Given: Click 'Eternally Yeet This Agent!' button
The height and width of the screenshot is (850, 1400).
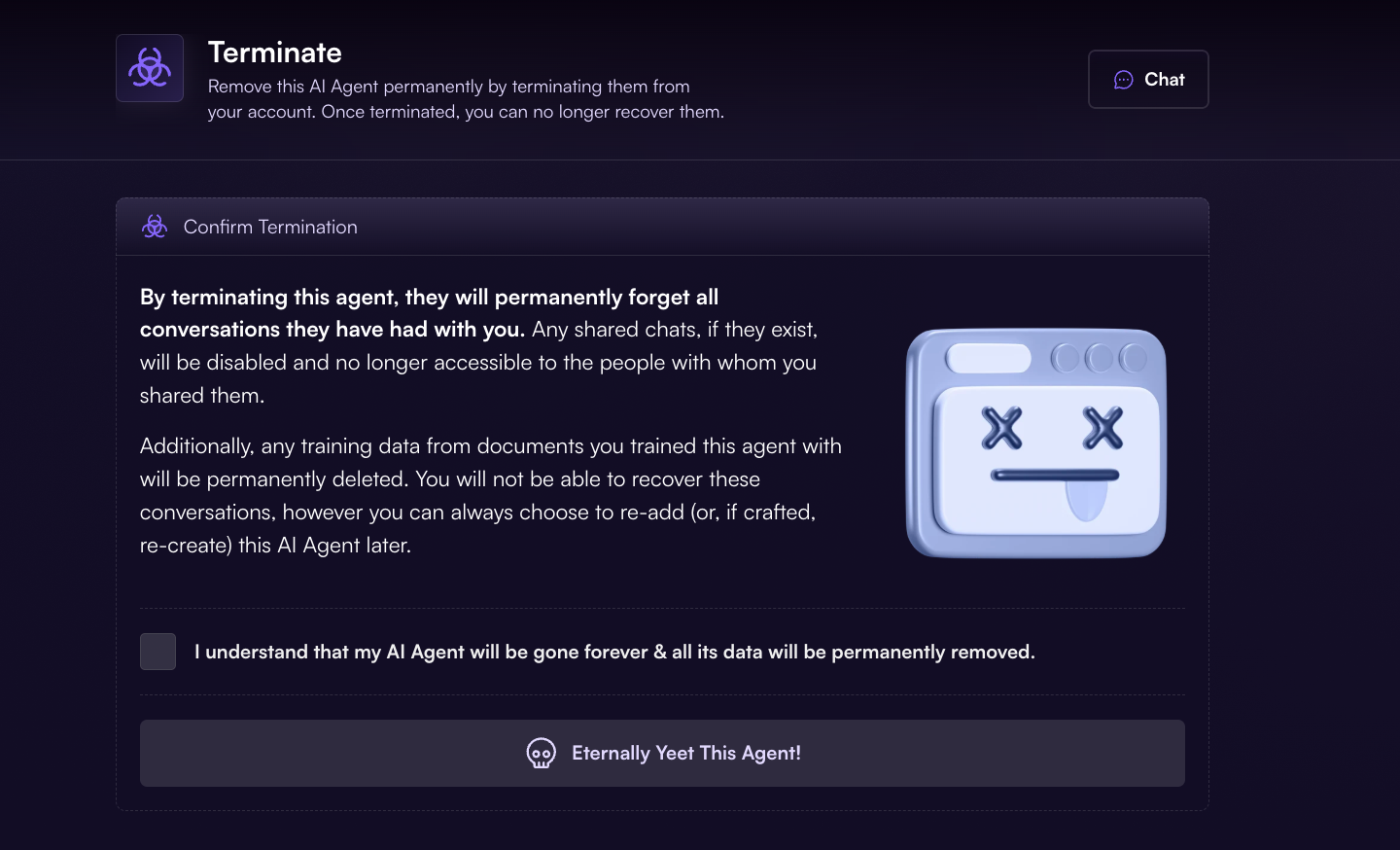Looking at the screenshot, I should coord(662,753).
